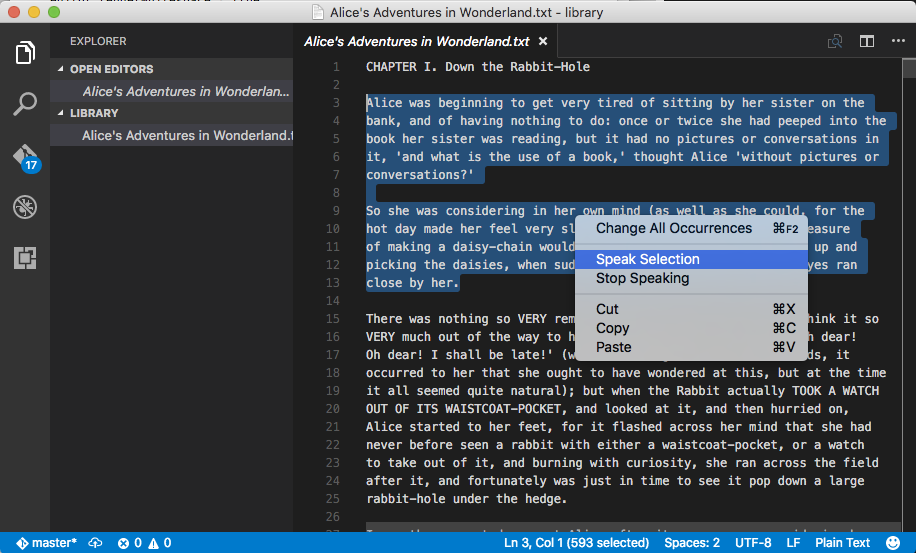Click the master branch indicator
This screenshot has height=553, width=916.
pyautogui.click(x=46, y=543)
